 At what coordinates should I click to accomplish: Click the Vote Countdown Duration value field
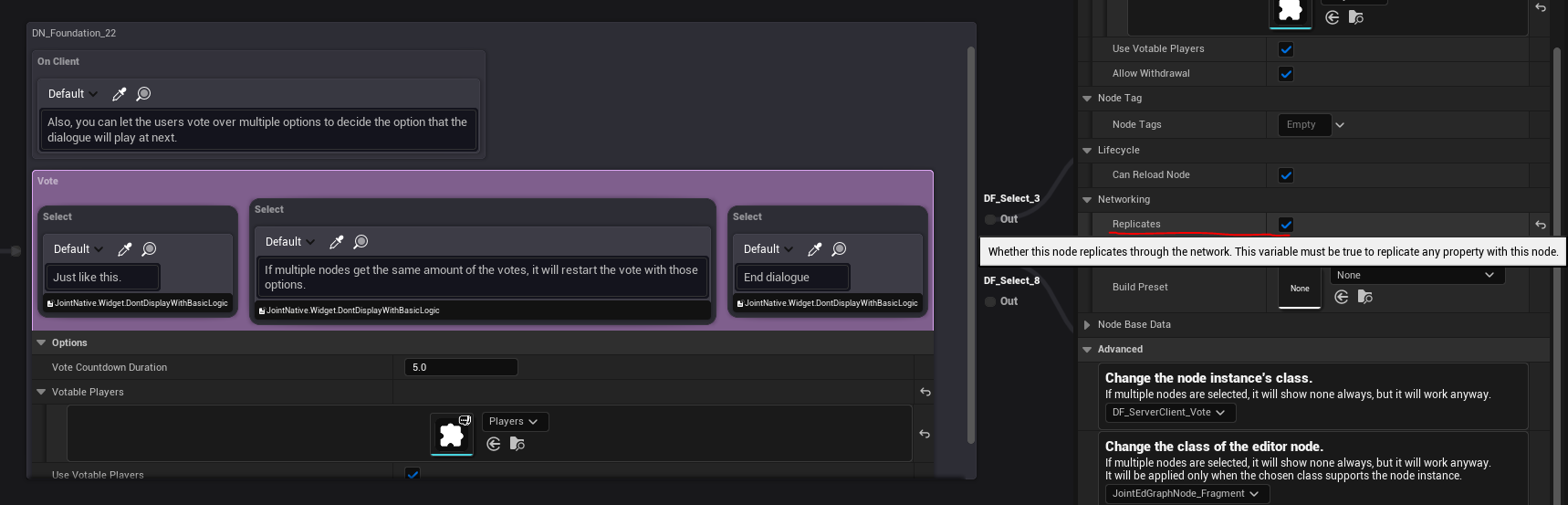click(x=461, y=367)
